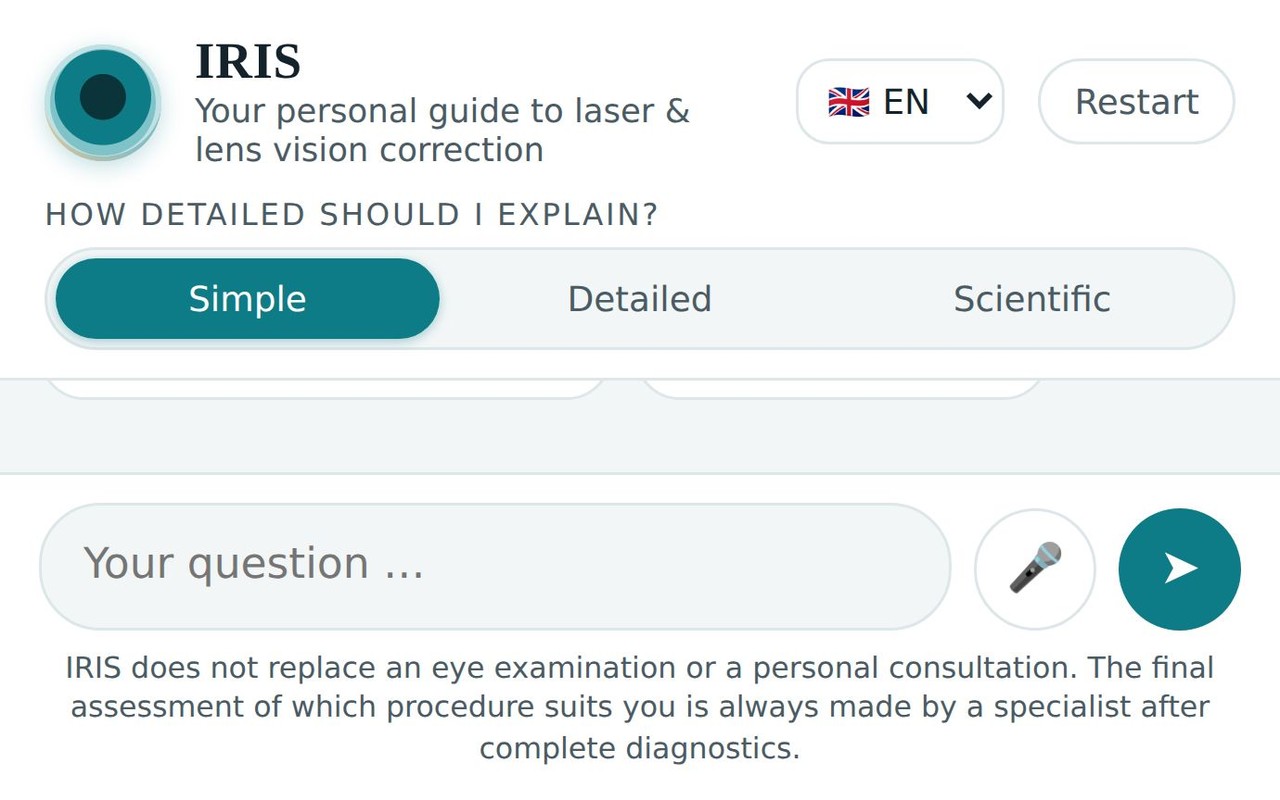Choose the Scientific explanation level

[x=1032, y=299]
